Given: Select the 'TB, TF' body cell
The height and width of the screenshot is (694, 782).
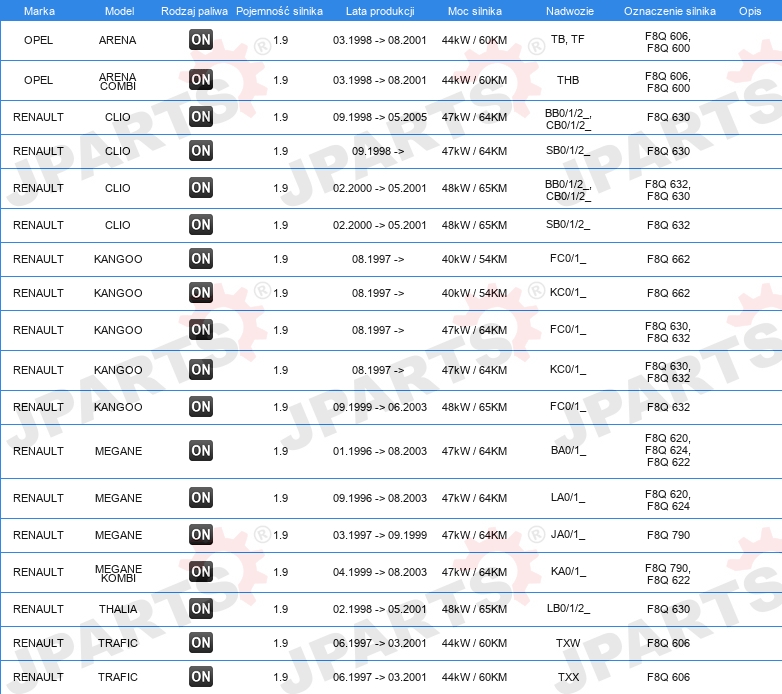Looking at the screenshot, I should coord(568,39).
